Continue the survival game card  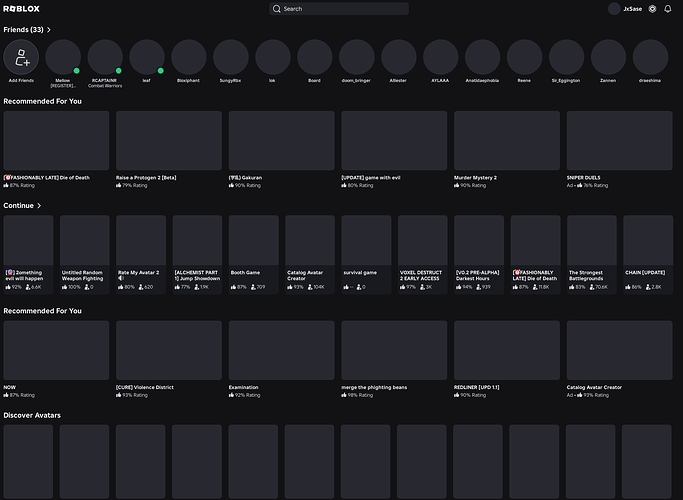click(x=366, y=254)
